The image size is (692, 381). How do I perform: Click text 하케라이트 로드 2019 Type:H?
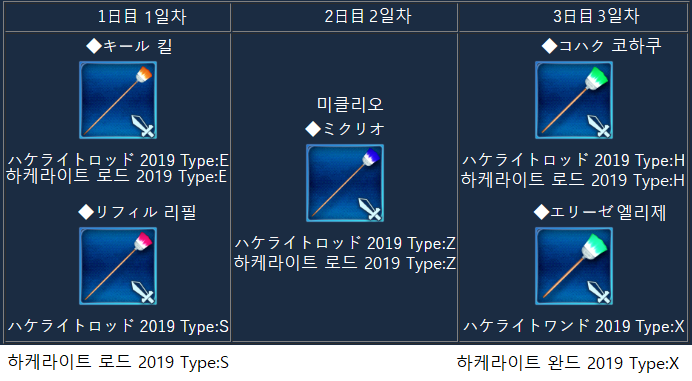point(573,180)
